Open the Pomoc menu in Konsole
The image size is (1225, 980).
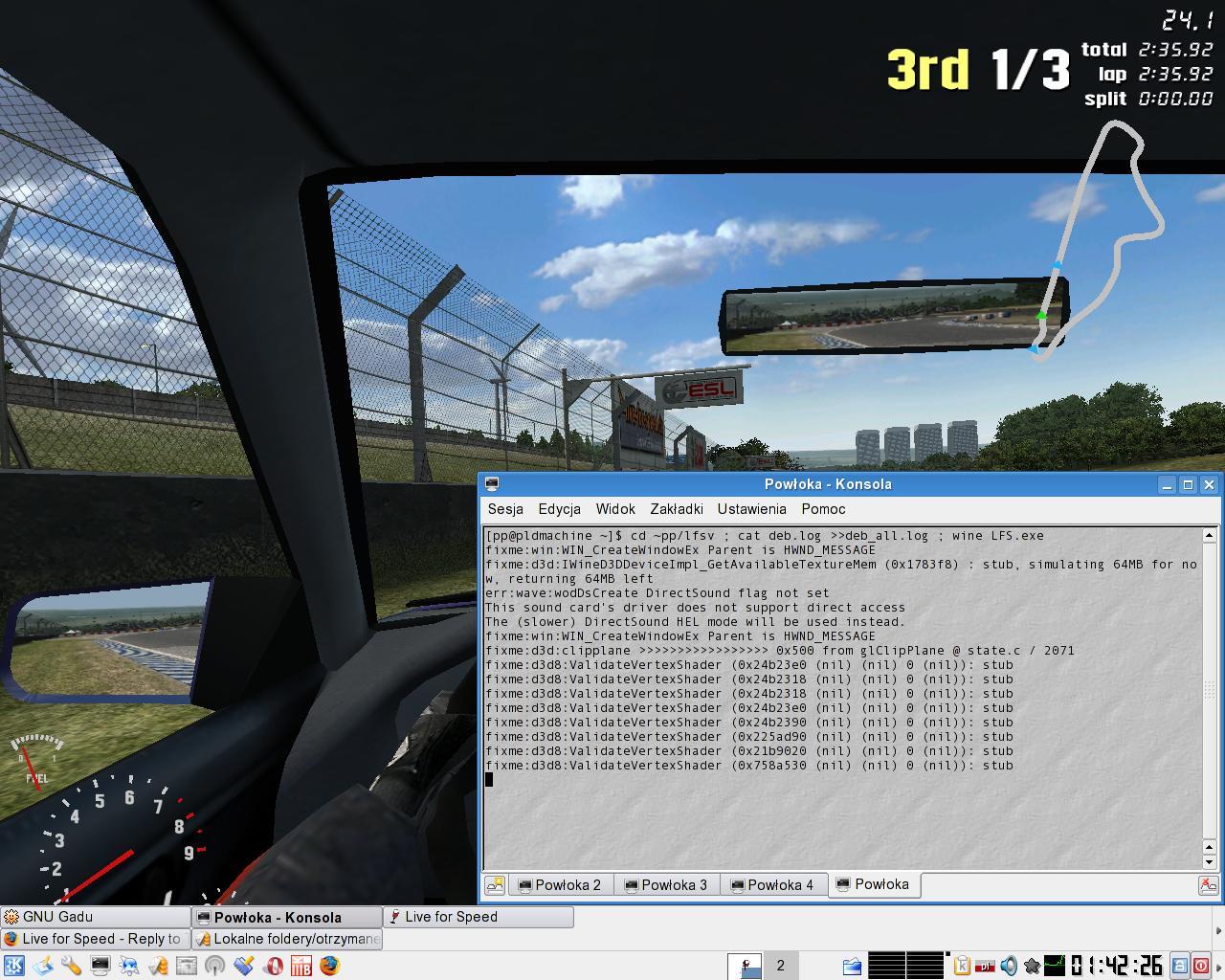click(824, 509)
